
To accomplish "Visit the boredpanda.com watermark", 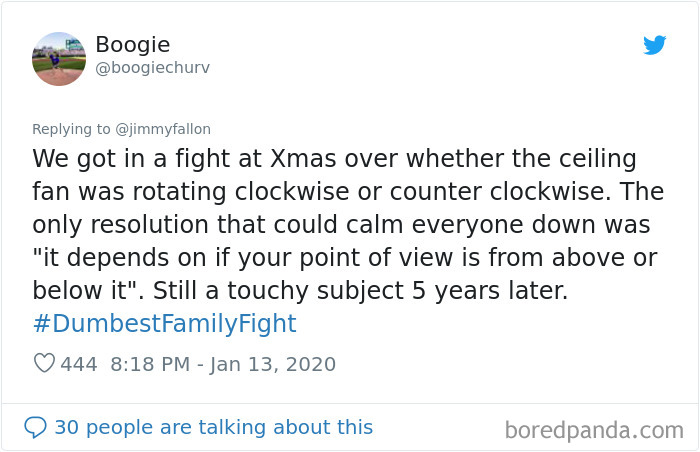I will (594, 431).
